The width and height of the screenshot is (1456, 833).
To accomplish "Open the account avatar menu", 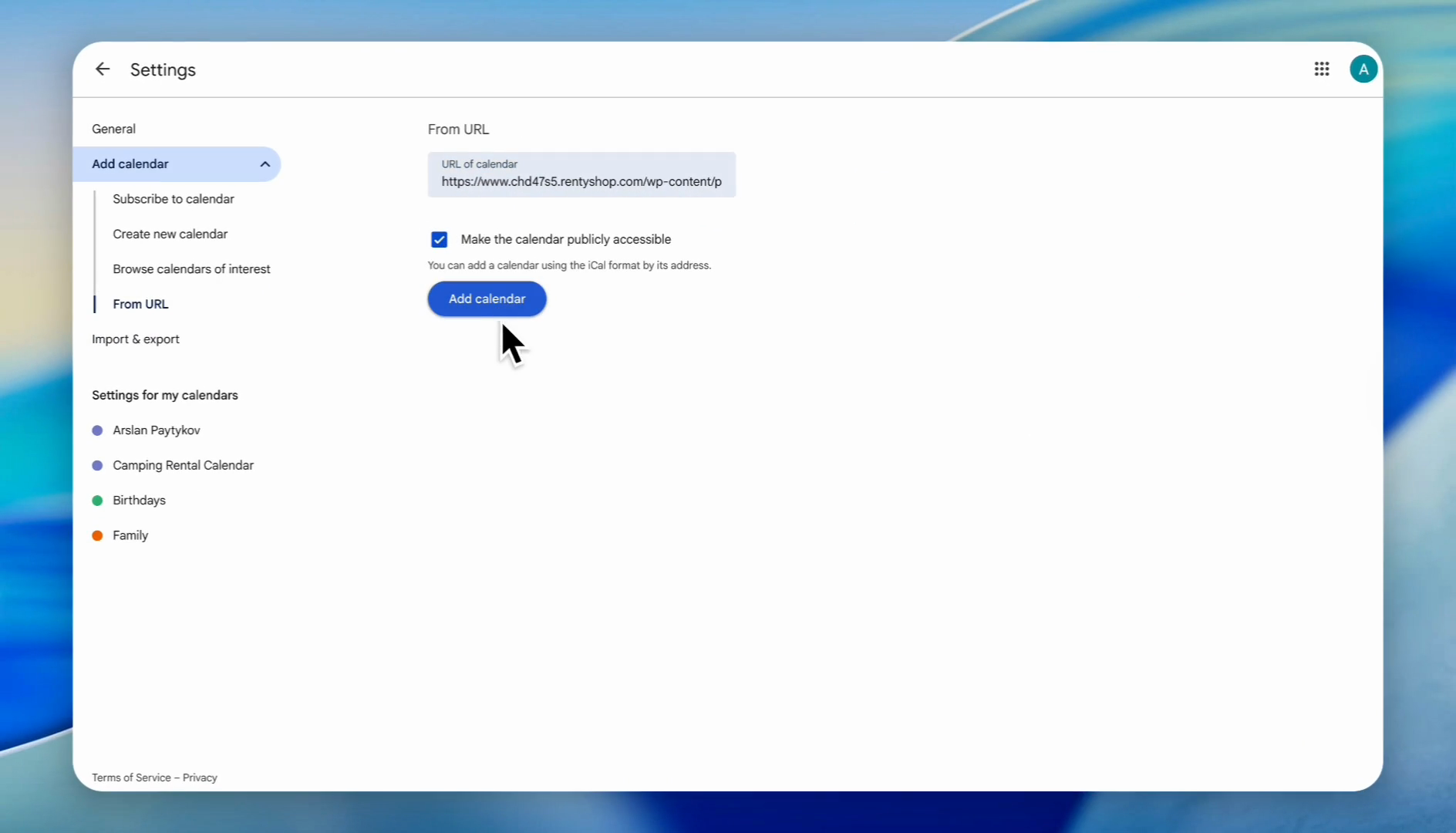I will click(1363, 69).
